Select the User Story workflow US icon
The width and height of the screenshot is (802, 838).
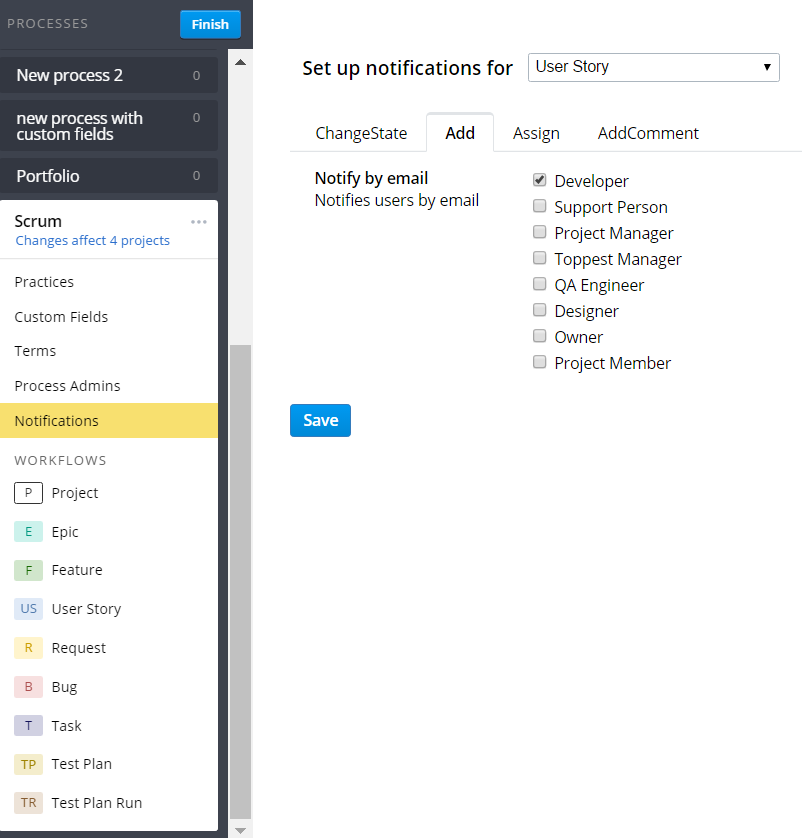pos(28,609)
